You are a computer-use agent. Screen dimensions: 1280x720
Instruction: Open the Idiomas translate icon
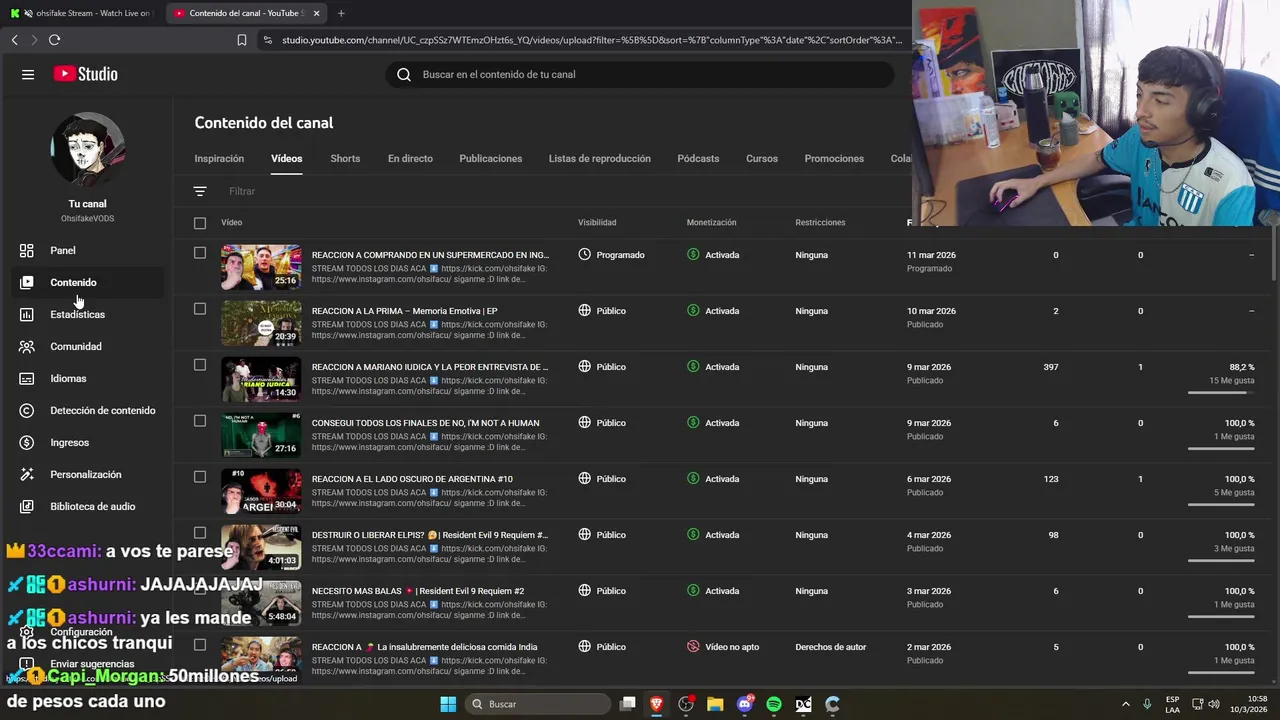pos(27,378)
